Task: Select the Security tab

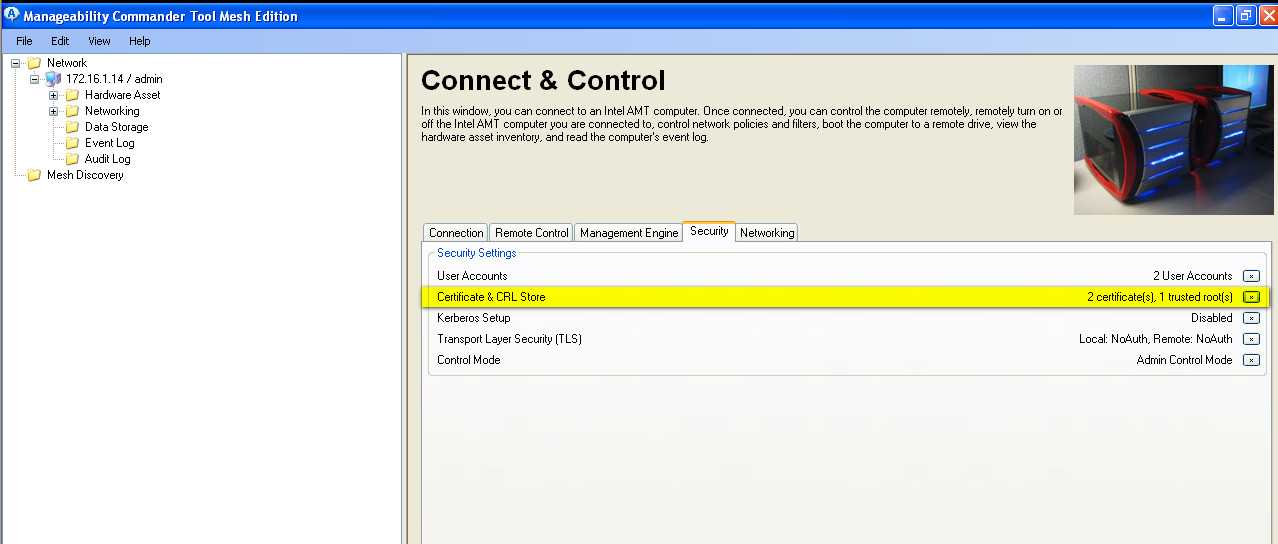Action: tap(709, 231)
